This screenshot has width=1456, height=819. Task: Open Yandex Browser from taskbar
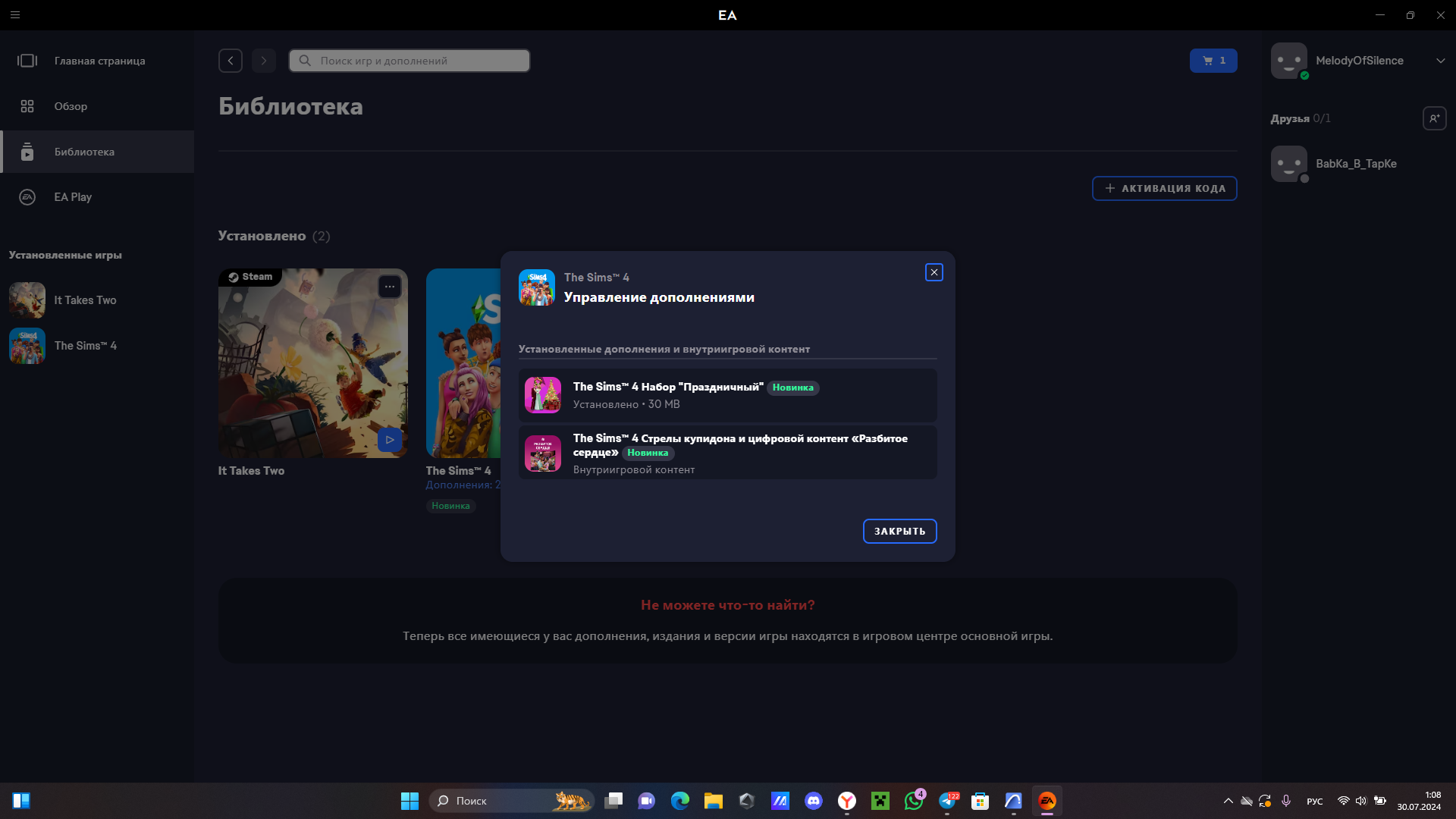point(847,801)
